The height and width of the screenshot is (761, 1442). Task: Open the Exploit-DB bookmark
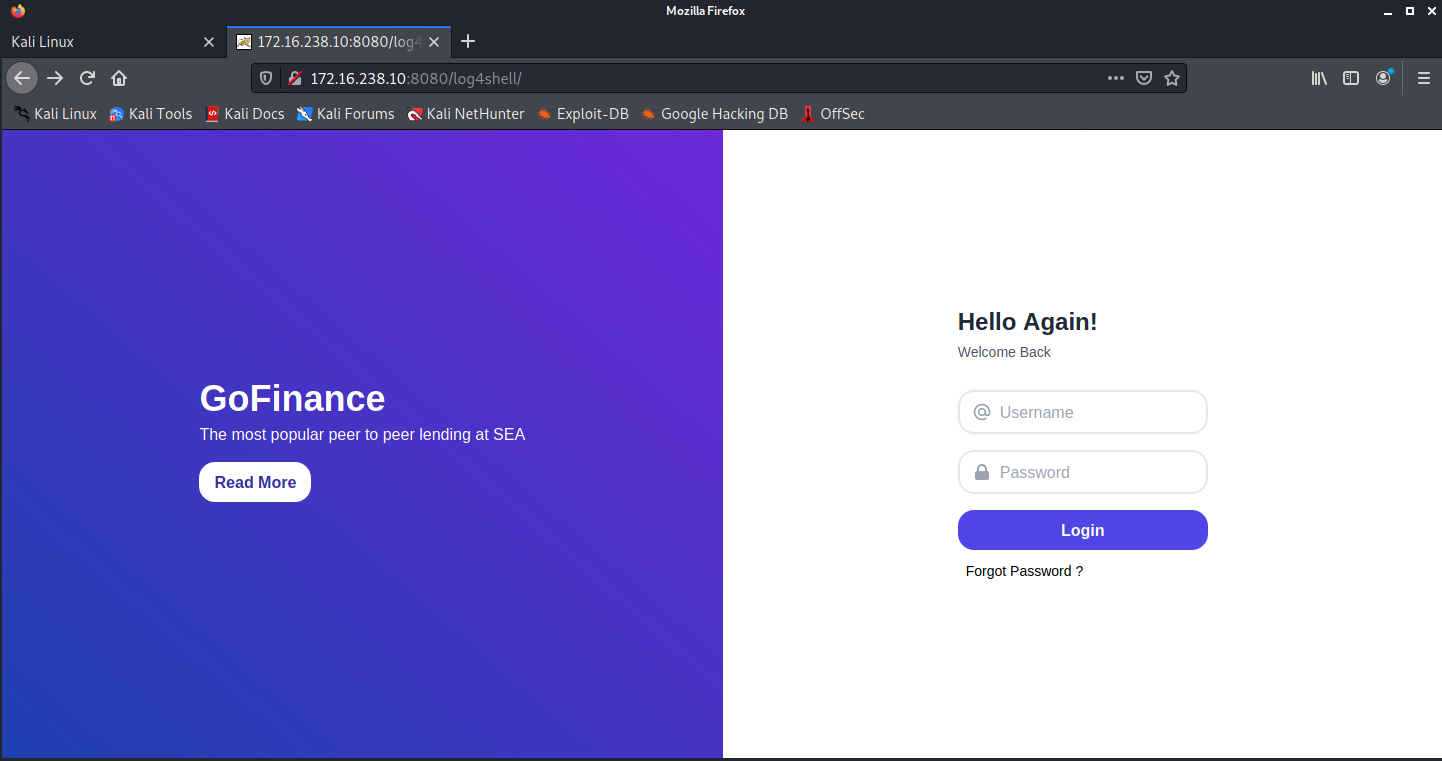click(x=582, y=114)
